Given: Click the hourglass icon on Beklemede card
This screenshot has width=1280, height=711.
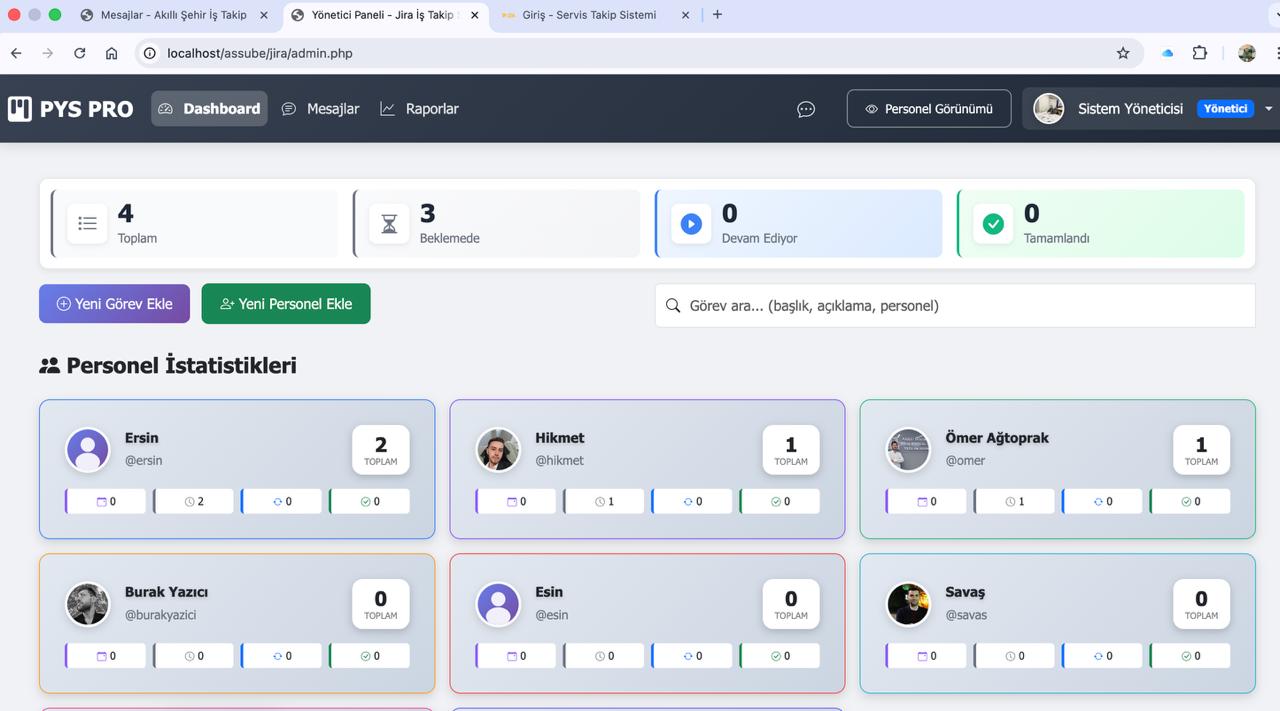Looking at the screenshot, I should coord(389,223).
